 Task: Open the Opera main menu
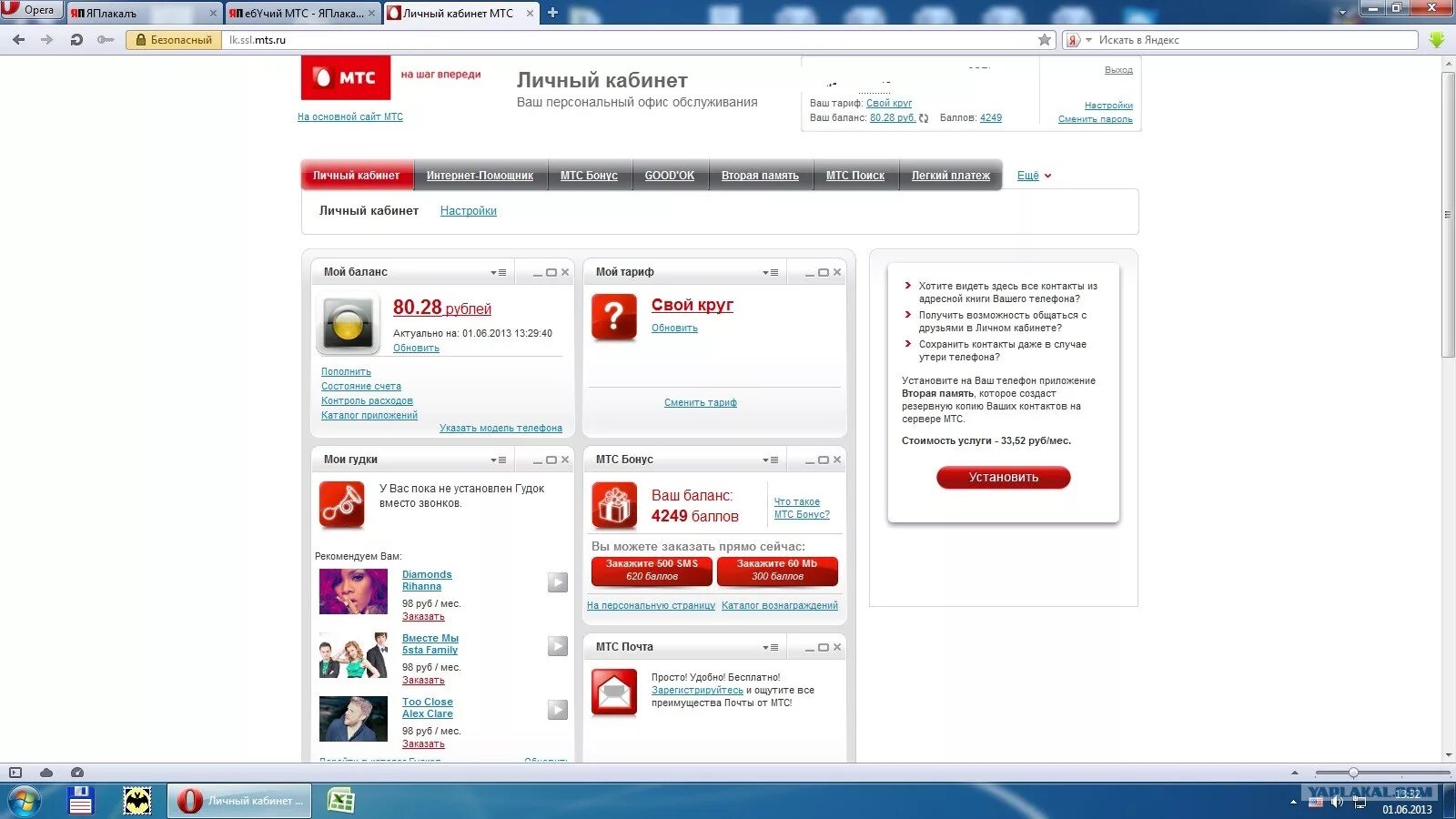[x=31, y=10]
